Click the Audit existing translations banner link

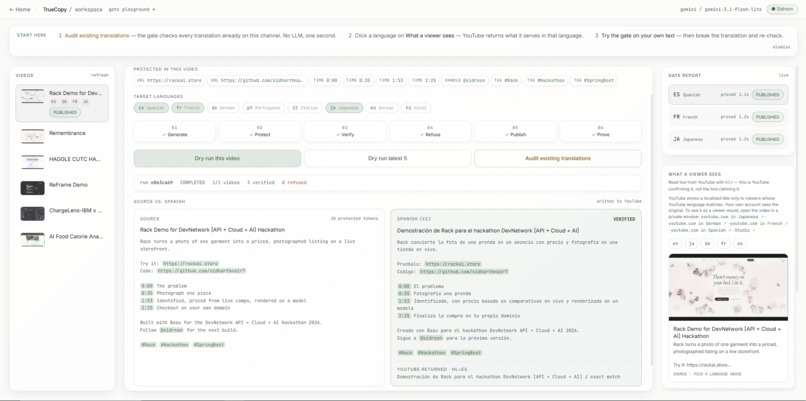pos(97,36)
